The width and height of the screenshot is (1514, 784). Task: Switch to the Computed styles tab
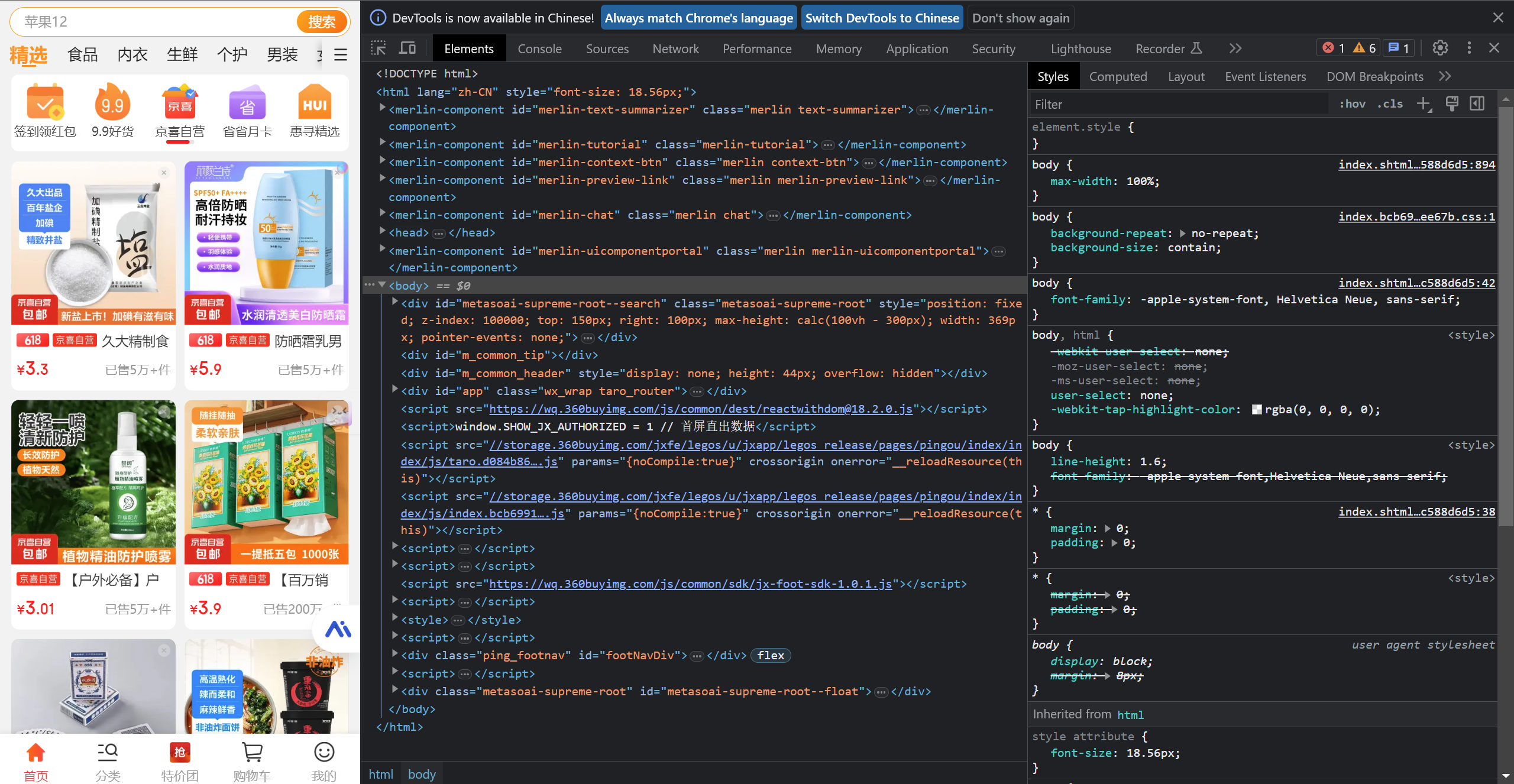point(1118,76)
